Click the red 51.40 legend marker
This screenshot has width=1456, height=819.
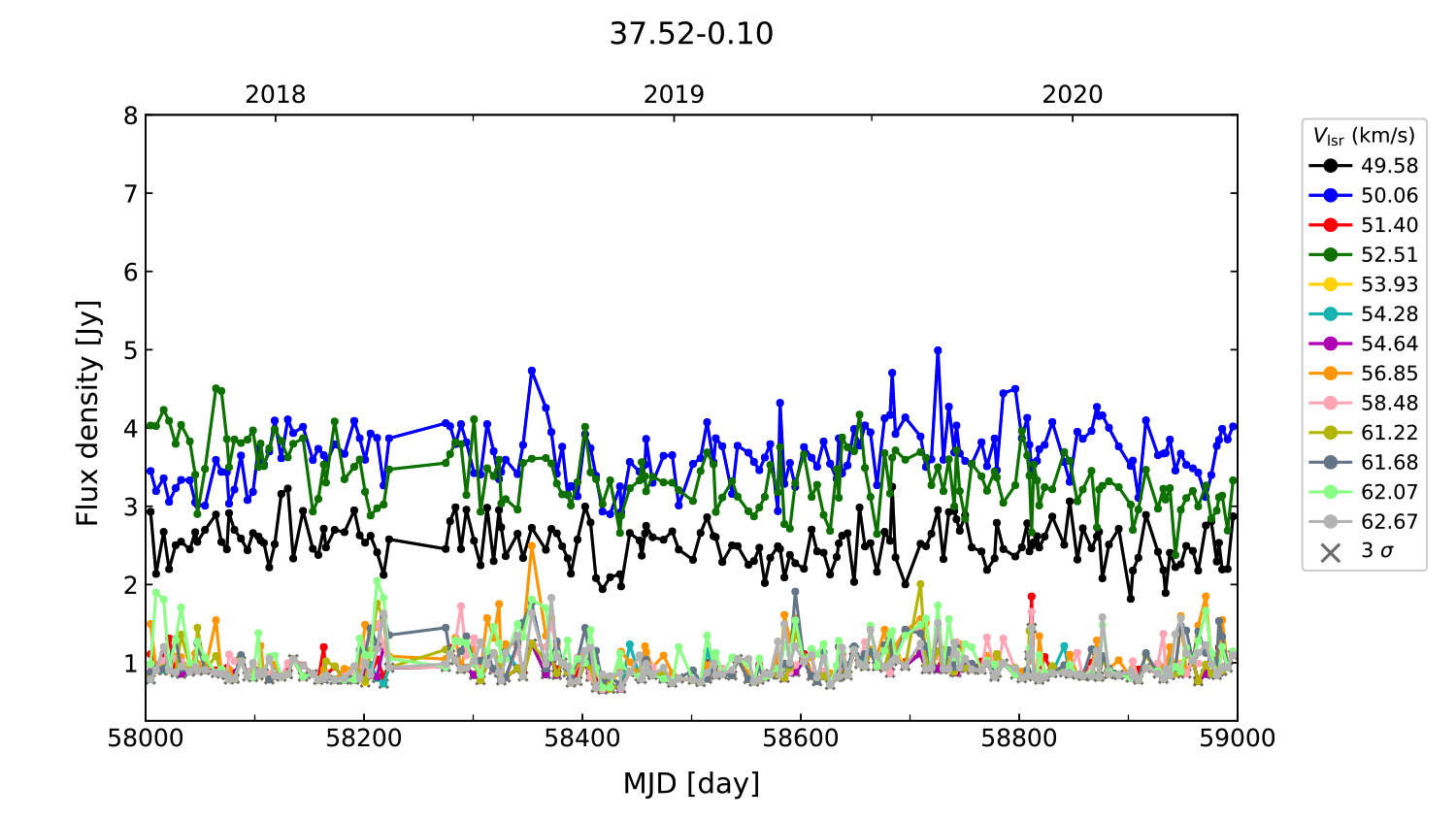(1330, 225)
